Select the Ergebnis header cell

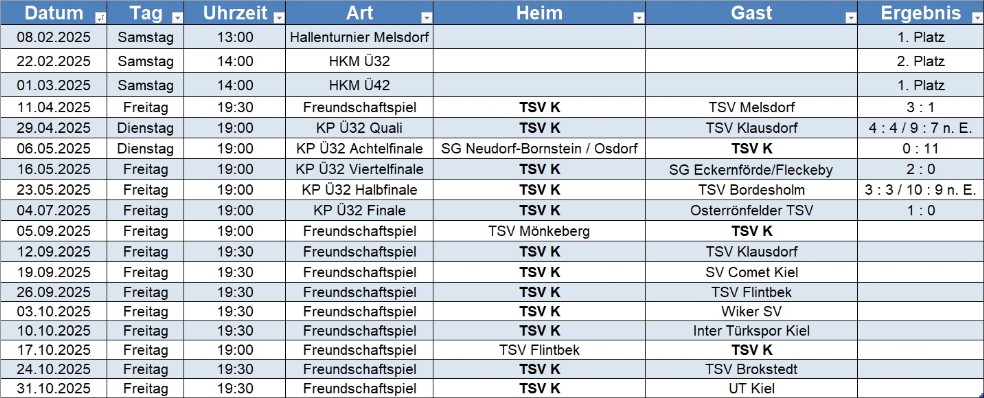tap(921, 13)
